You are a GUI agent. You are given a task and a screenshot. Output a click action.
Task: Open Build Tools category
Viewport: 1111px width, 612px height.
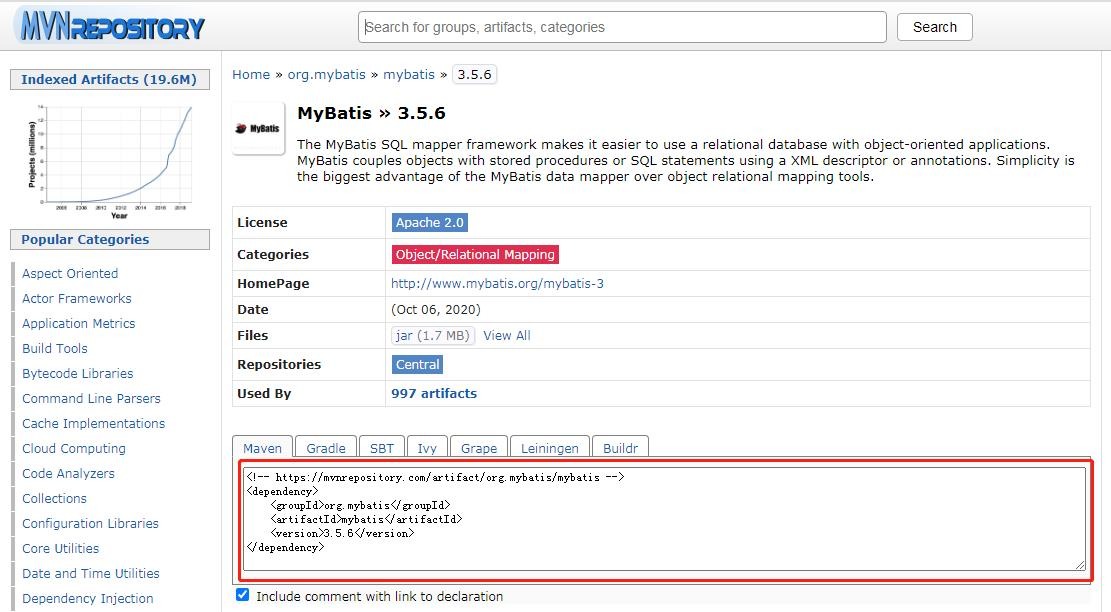(x=55, y=348)
